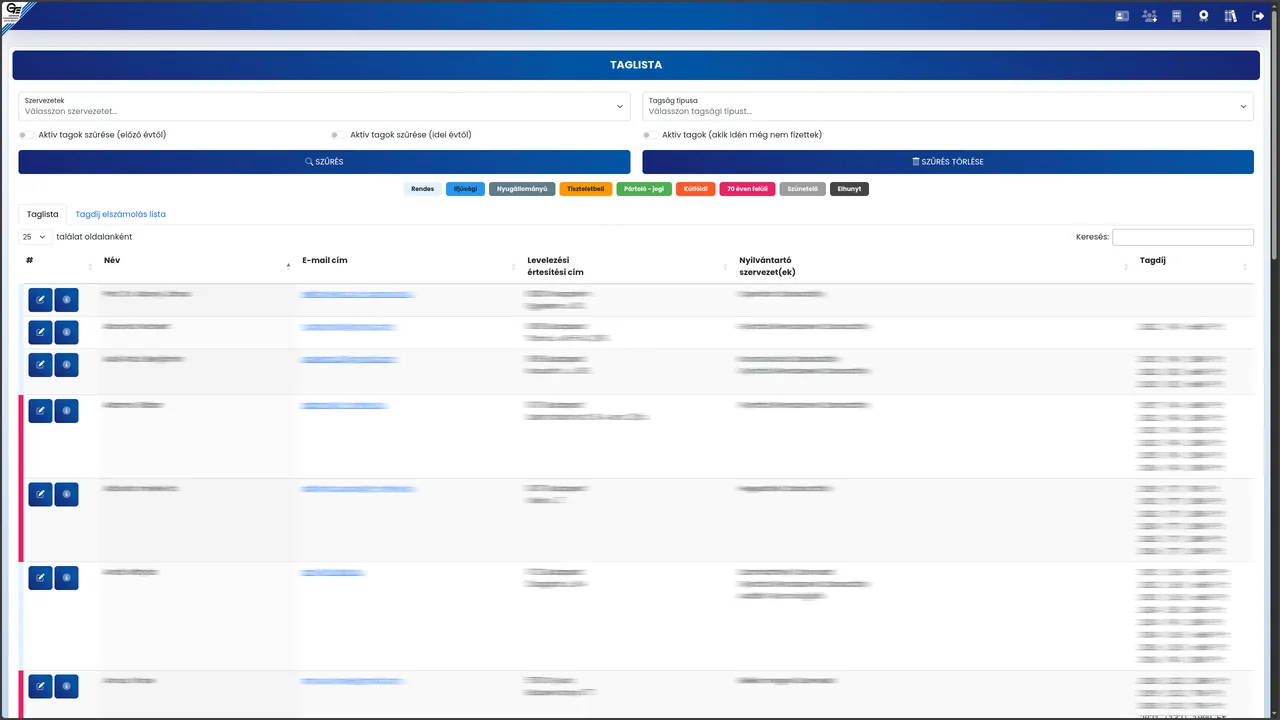Viewport: 1280px width, 720px height.
Task: Click the pink 70 éven felüli badge
Action: (747, 189)
